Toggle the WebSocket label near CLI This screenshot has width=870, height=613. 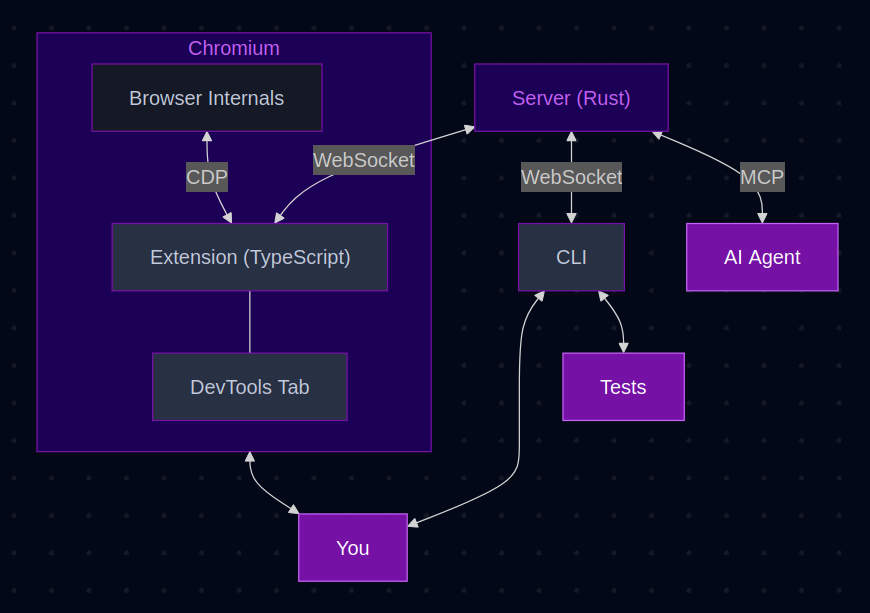(x=571, y=177)
